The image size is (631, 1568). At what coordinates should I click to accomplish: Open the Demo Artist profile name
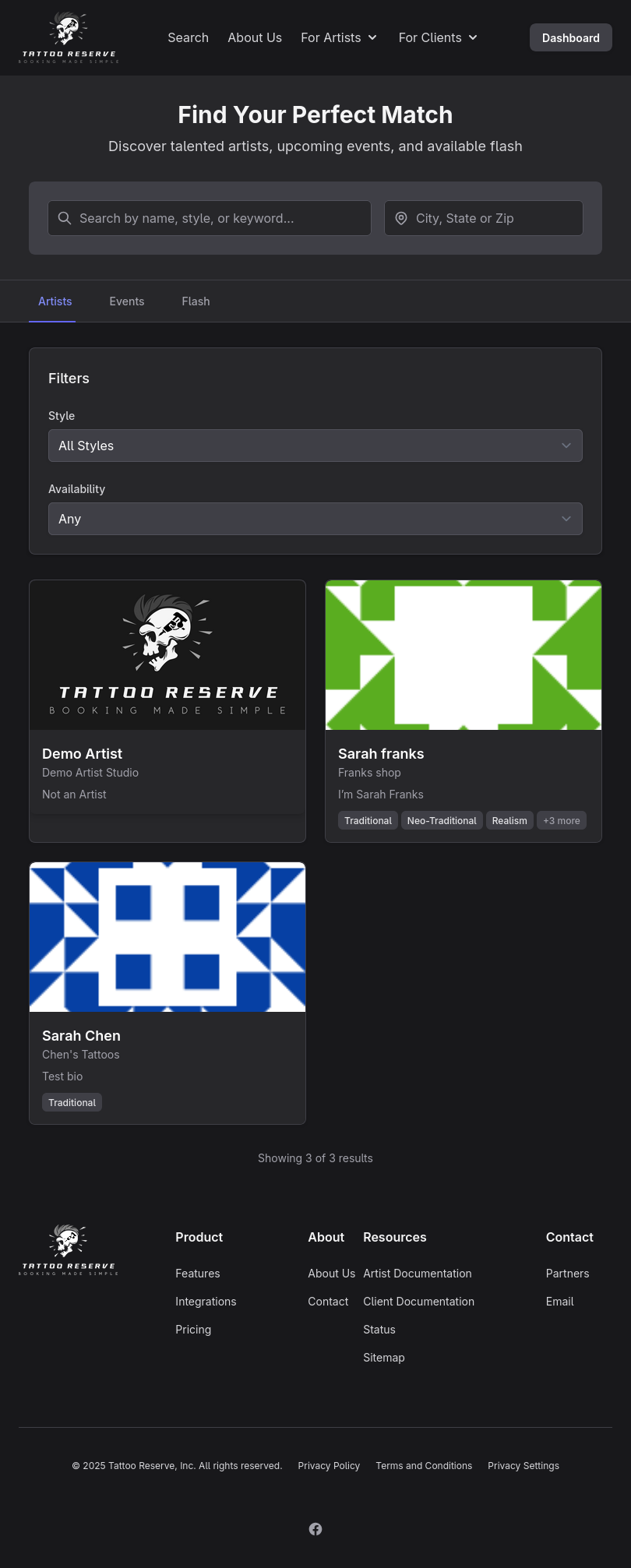point(82,753)
